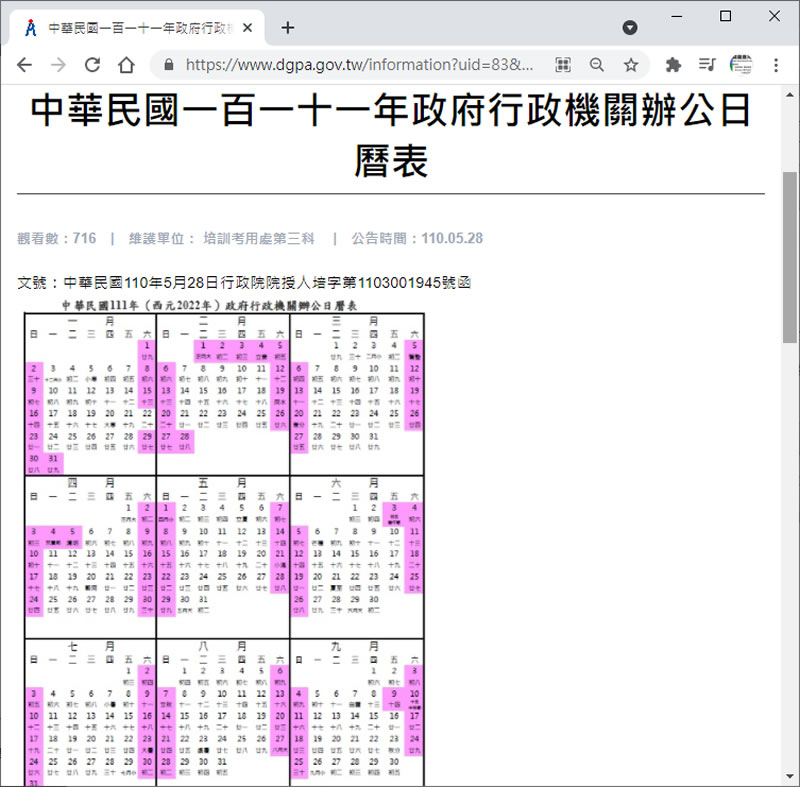This screenshot has width=800, height=787.
Task: Open Chrome's three-dot menu
Action: click(x=776, y=65)
